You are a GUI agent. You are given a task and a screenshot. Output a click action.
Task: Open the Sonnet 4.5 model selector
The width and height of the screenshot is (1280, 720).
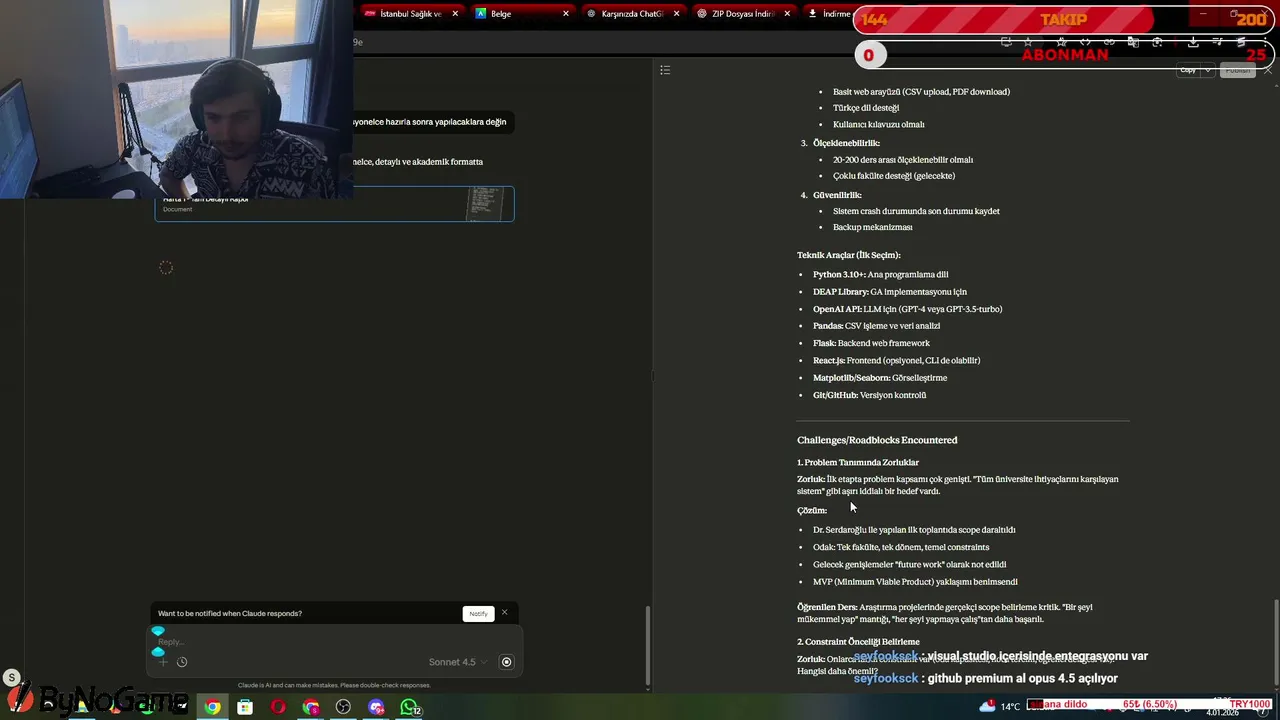coord(458,662)
